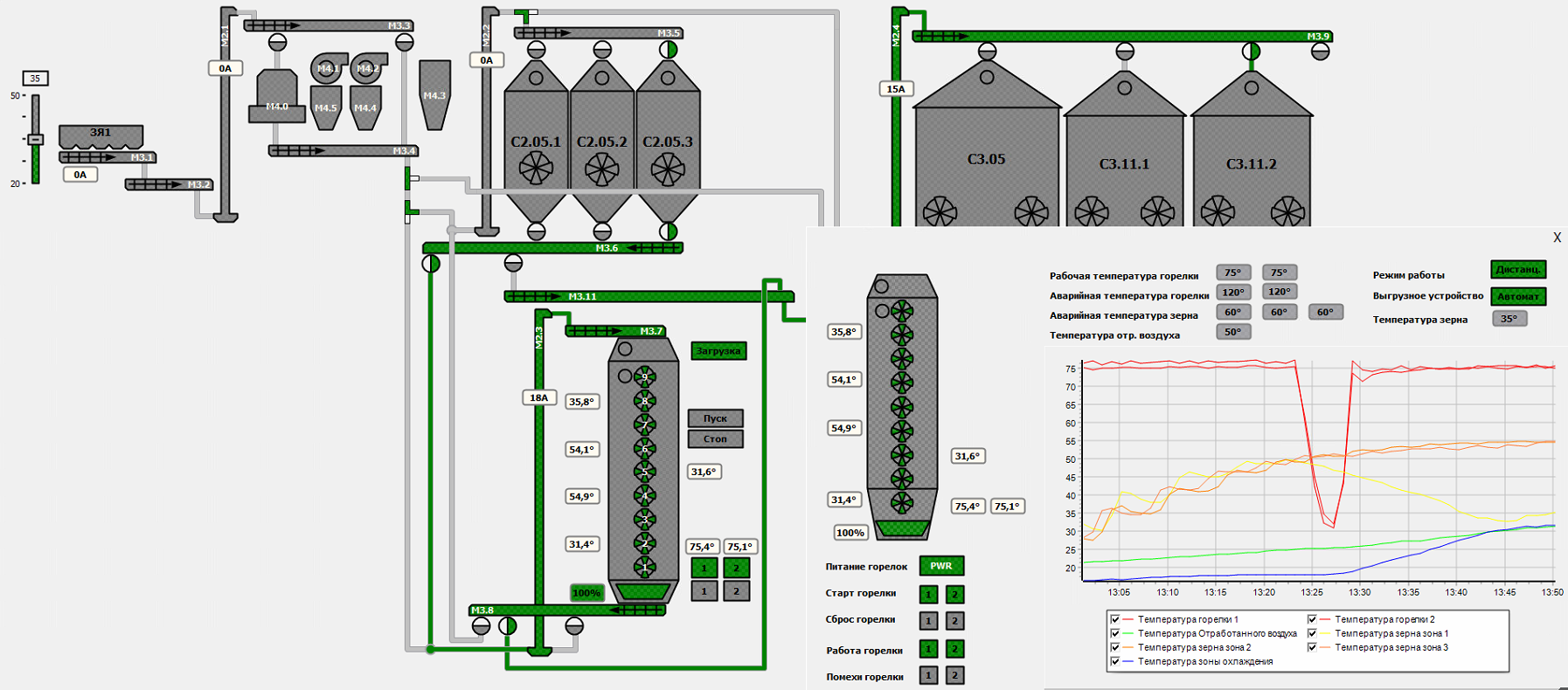
Task: Select conveyor M3.6
Action: click(x=552, y=248)
